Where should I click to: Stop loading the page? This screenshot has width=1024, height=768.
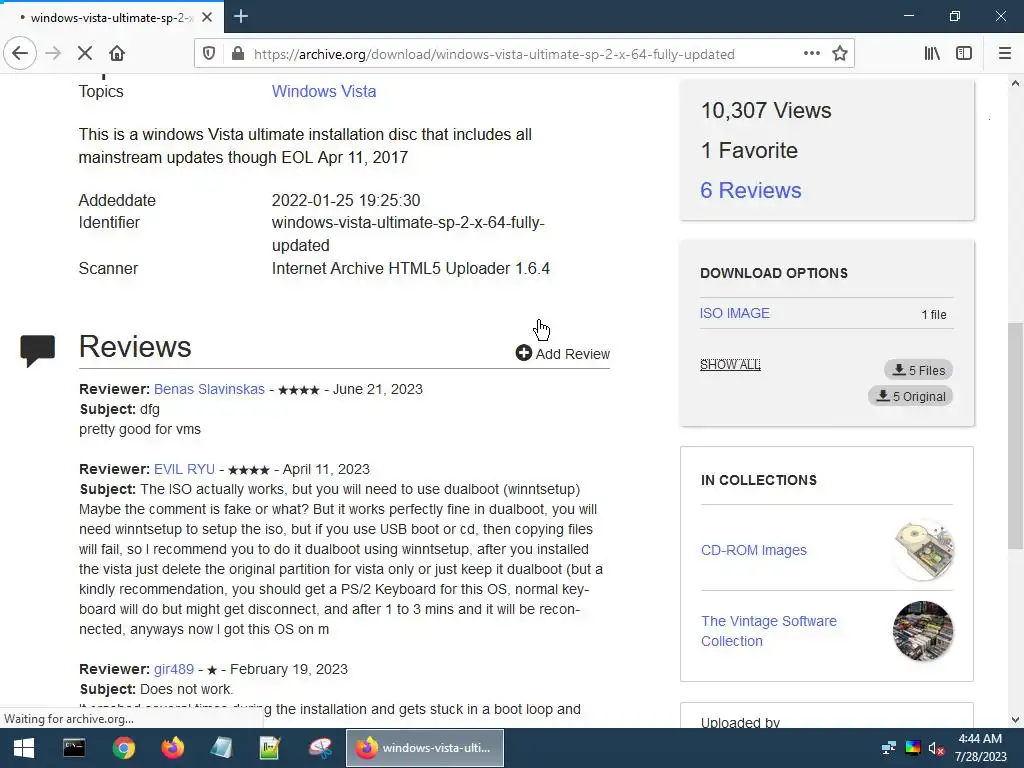[x=85, y=54]
